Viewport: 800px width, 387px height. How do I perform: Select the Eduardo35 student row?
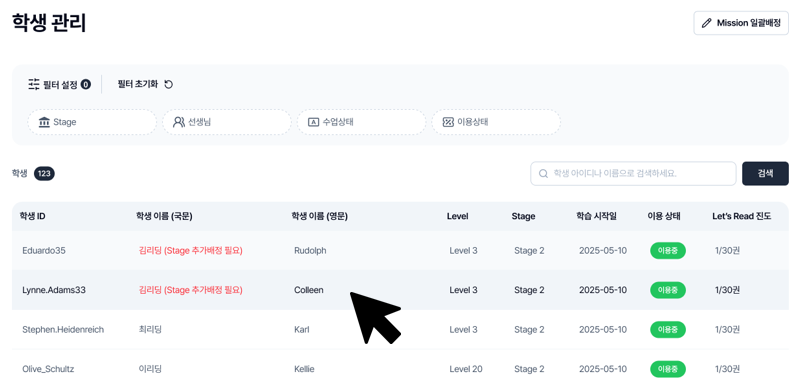(x=400, y=251)
